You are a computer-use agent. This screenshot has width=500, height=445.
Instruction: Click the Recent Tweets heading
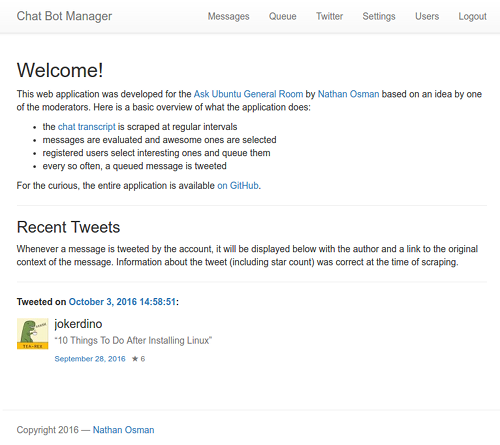click(68, 227)
